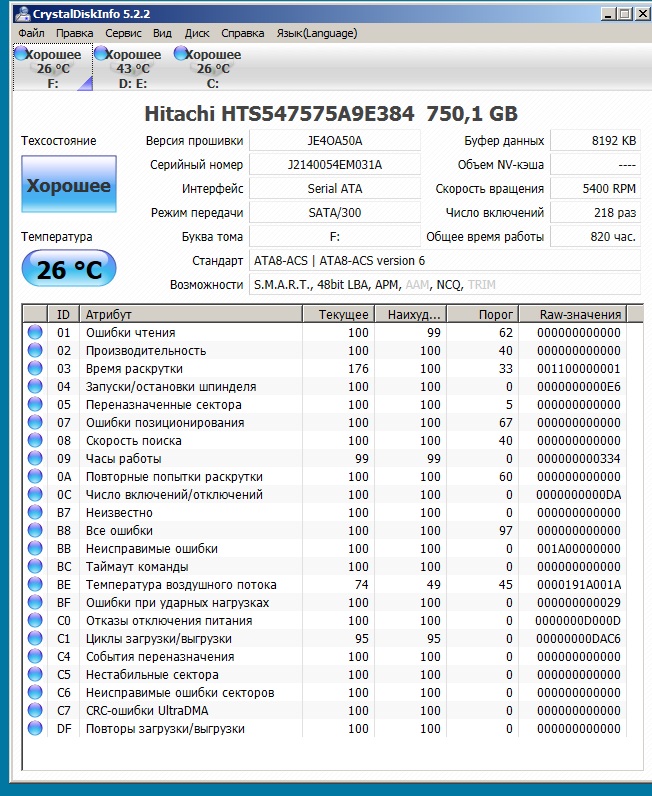
Task: Click the ATA8-ACS standard field
Action: pyautogui.click(x=444, y=260)
